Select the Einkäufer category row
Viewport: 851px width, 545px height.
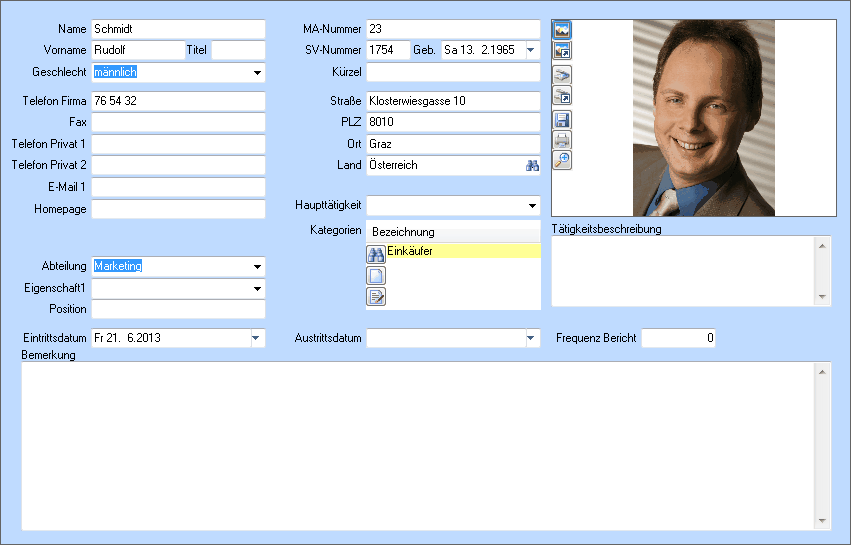(463, 251)
